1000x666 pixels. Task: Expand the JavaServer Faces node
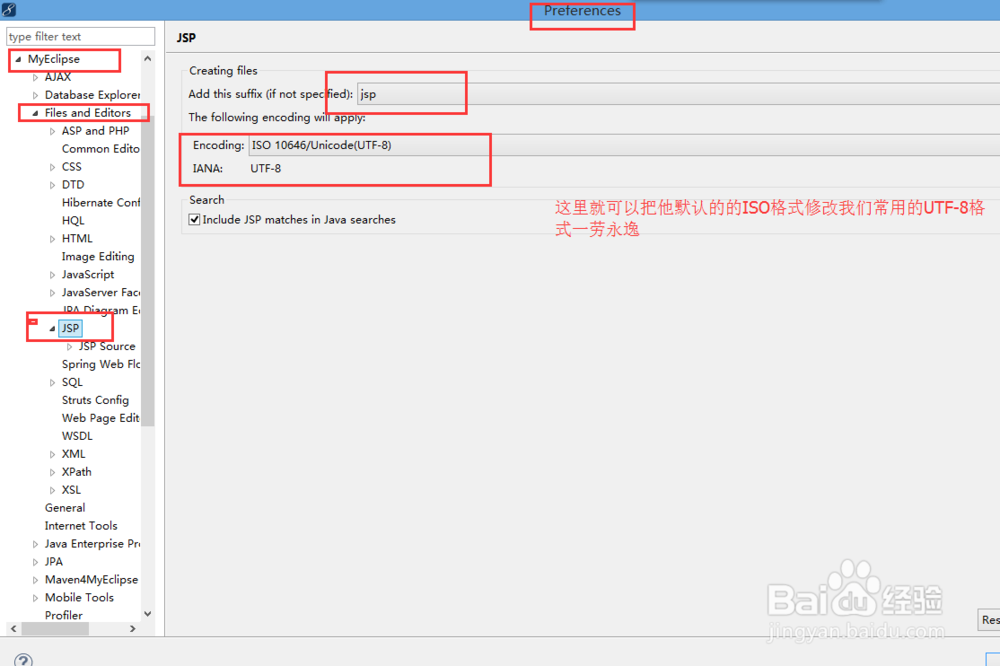coord(52,293)
